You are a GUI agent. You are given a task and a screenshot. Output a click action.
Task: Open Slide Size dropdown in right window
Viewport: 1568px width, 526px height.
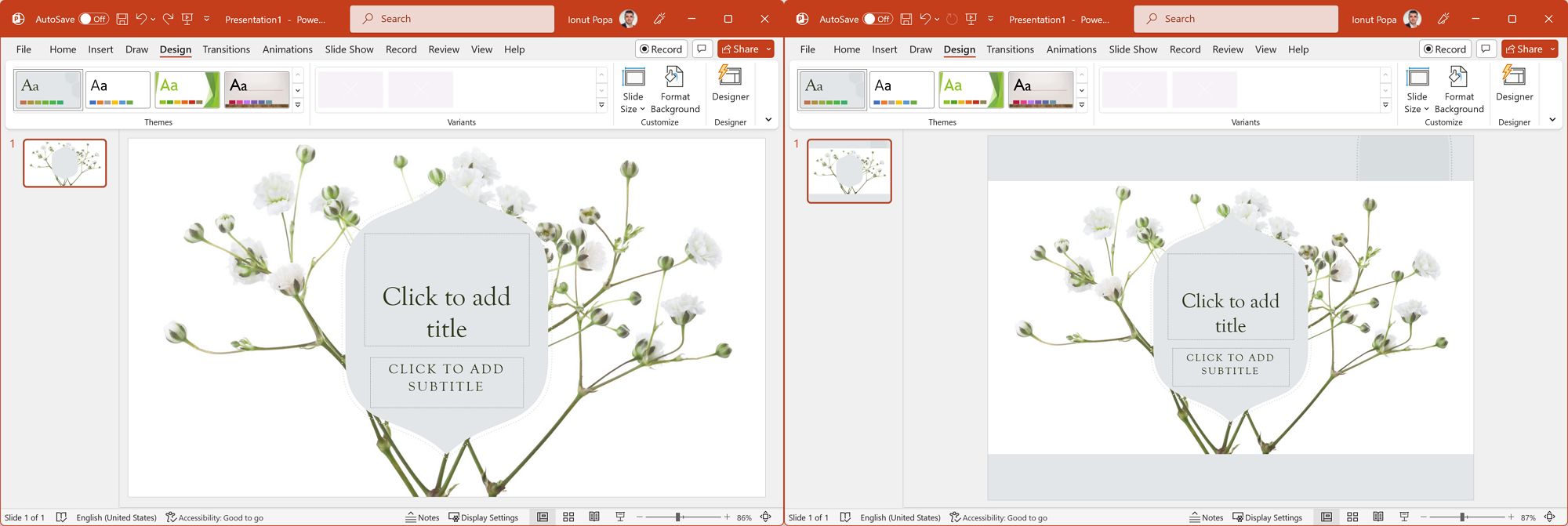coord(1417,90)
